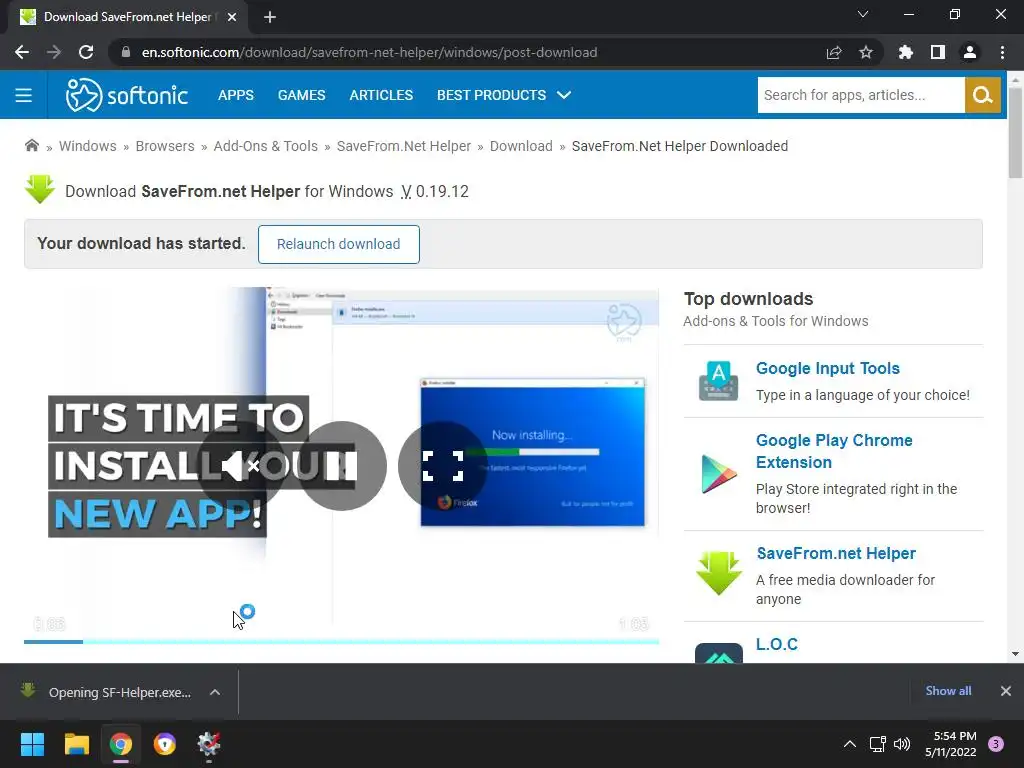This screenshot has width=1024, height=768.
Task: Toggle the Chrome side panel icon
Action: click(938, 52)
